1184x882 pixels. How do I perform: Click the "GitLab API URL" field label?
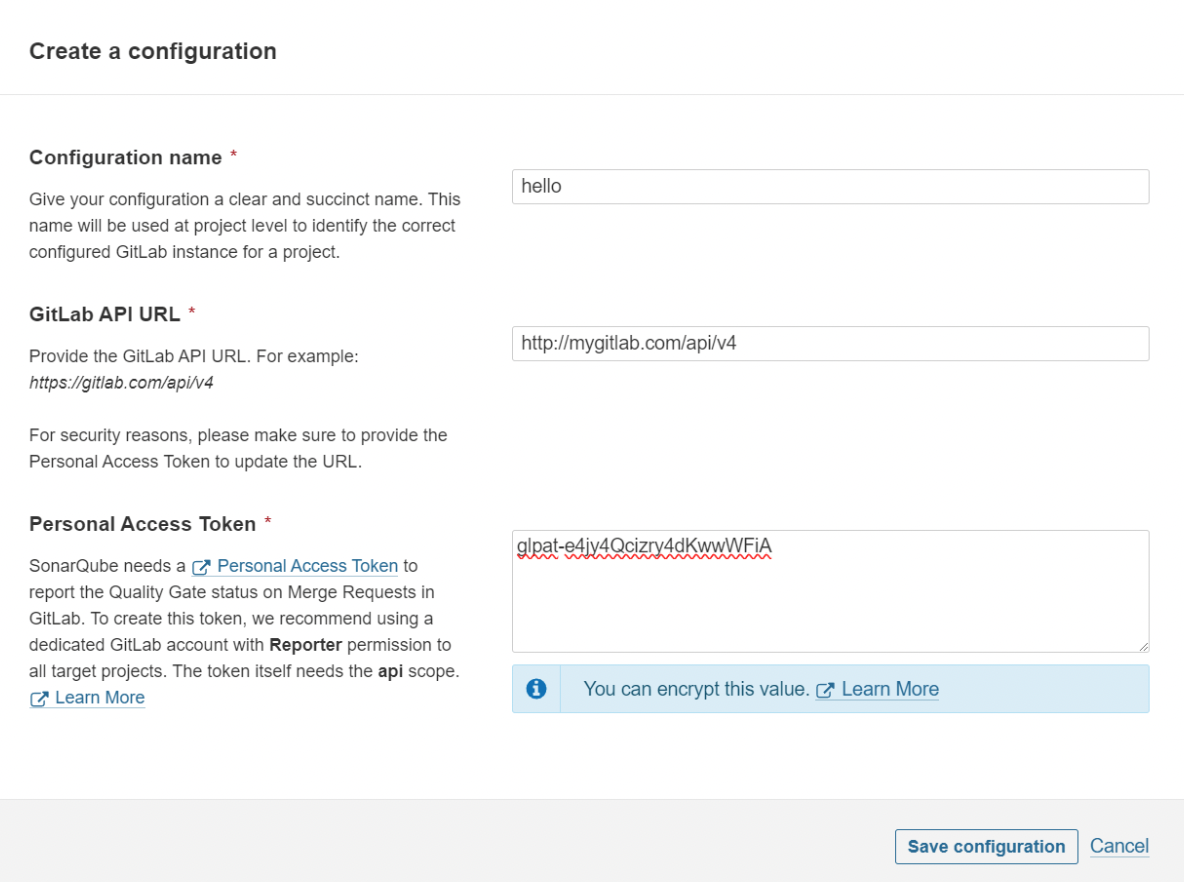tap(104, 314)
